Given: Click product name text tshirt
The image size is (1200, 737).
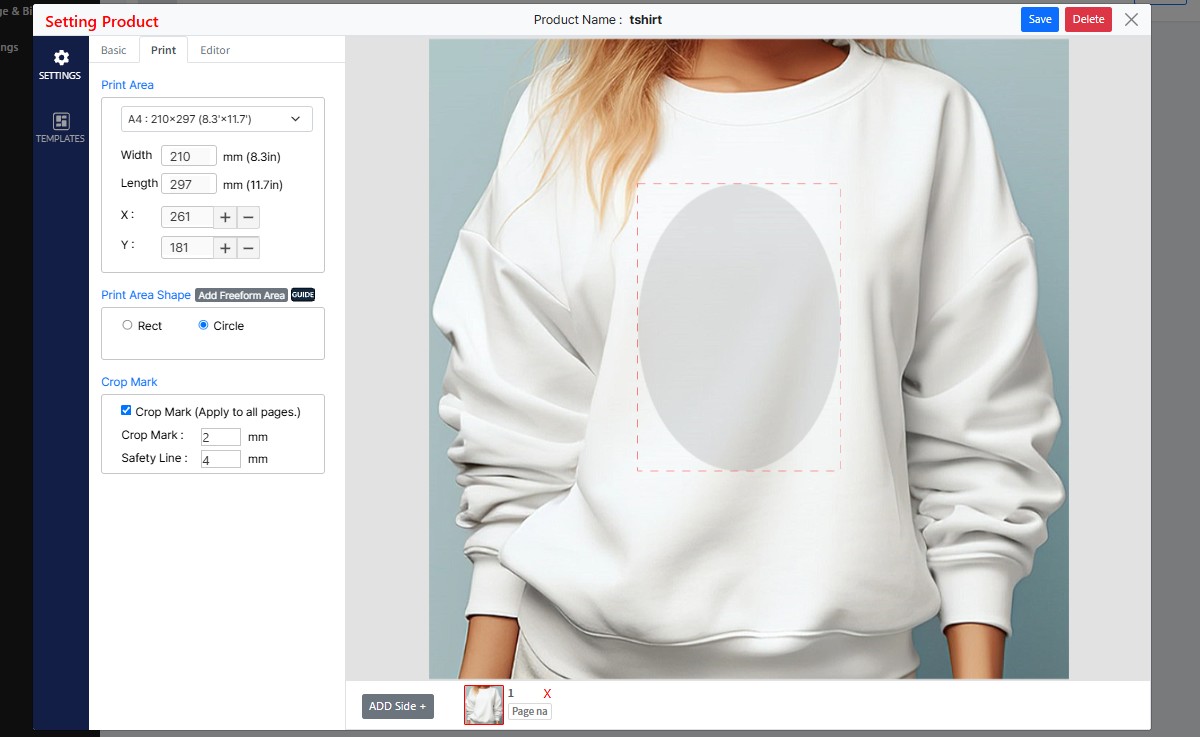Looking at the screenshot, I should (x=646, y=19).
